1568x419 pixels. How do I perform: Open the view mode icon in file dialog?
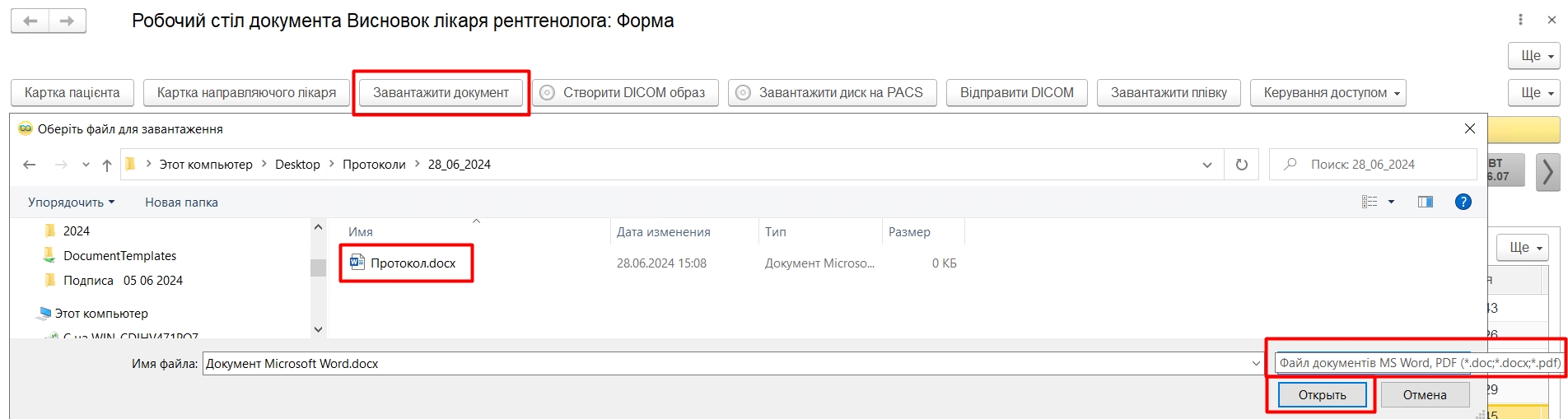point(1369,202)
